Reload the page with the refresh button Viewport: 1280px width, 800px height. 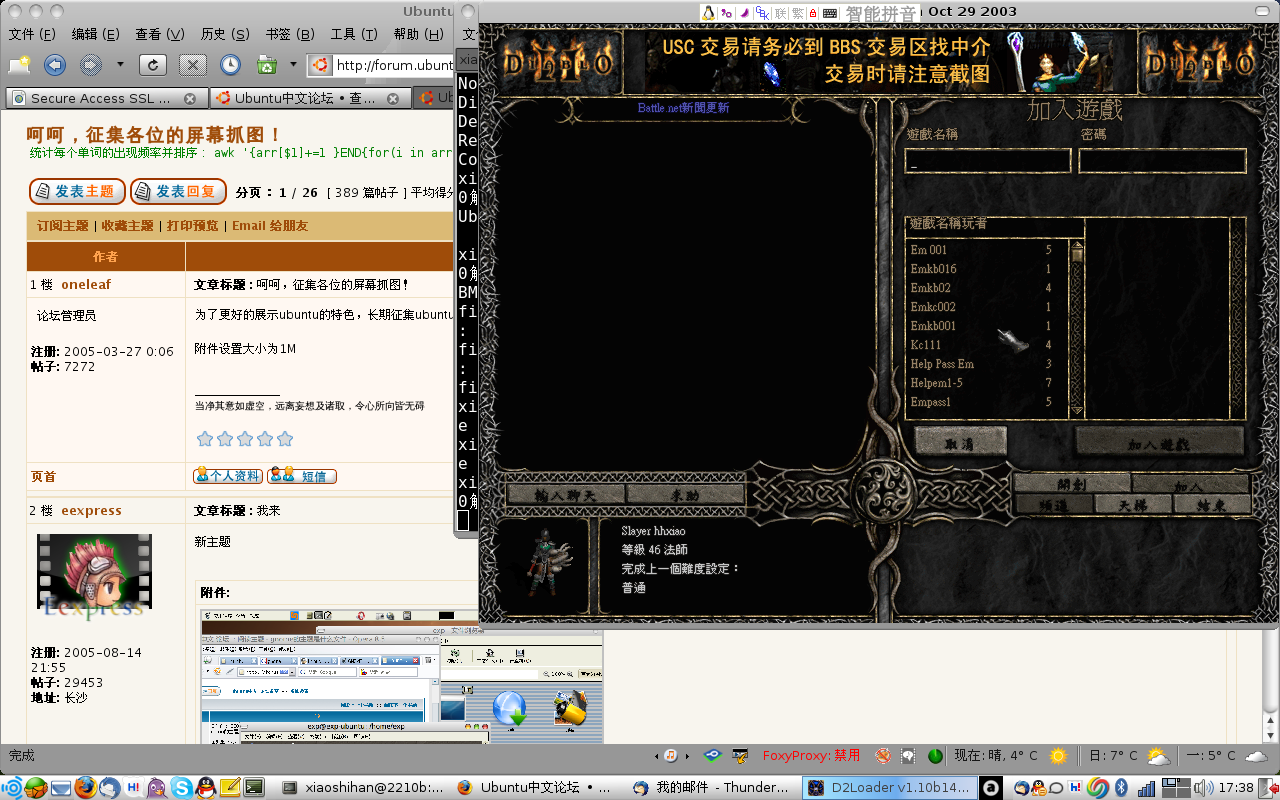coord(152,65)
